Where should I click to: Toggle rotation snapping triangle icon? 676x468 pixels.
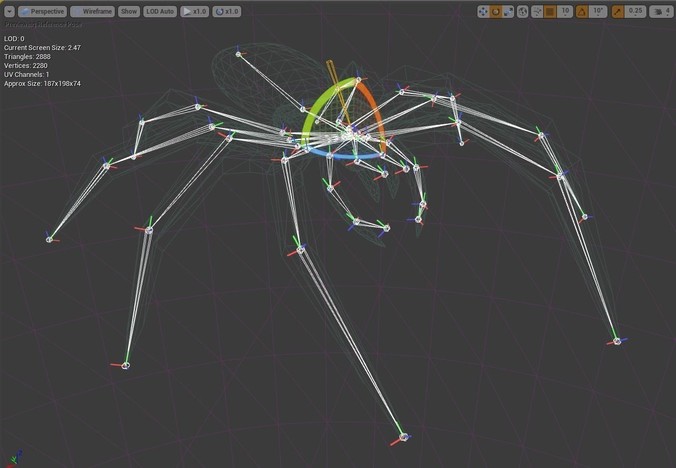coord(582,12)
